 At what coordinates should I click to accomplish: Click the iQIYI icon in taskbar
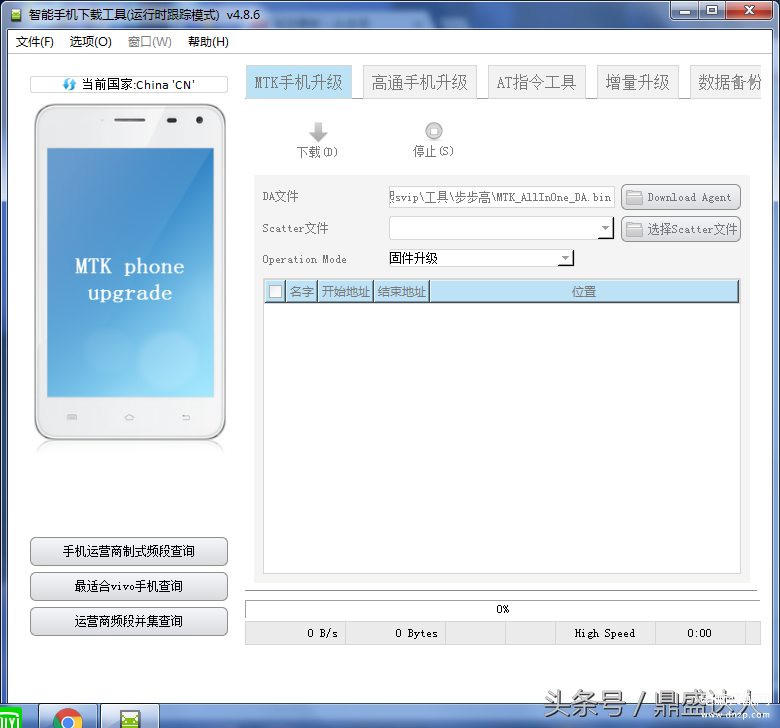(x=10, y=718)
